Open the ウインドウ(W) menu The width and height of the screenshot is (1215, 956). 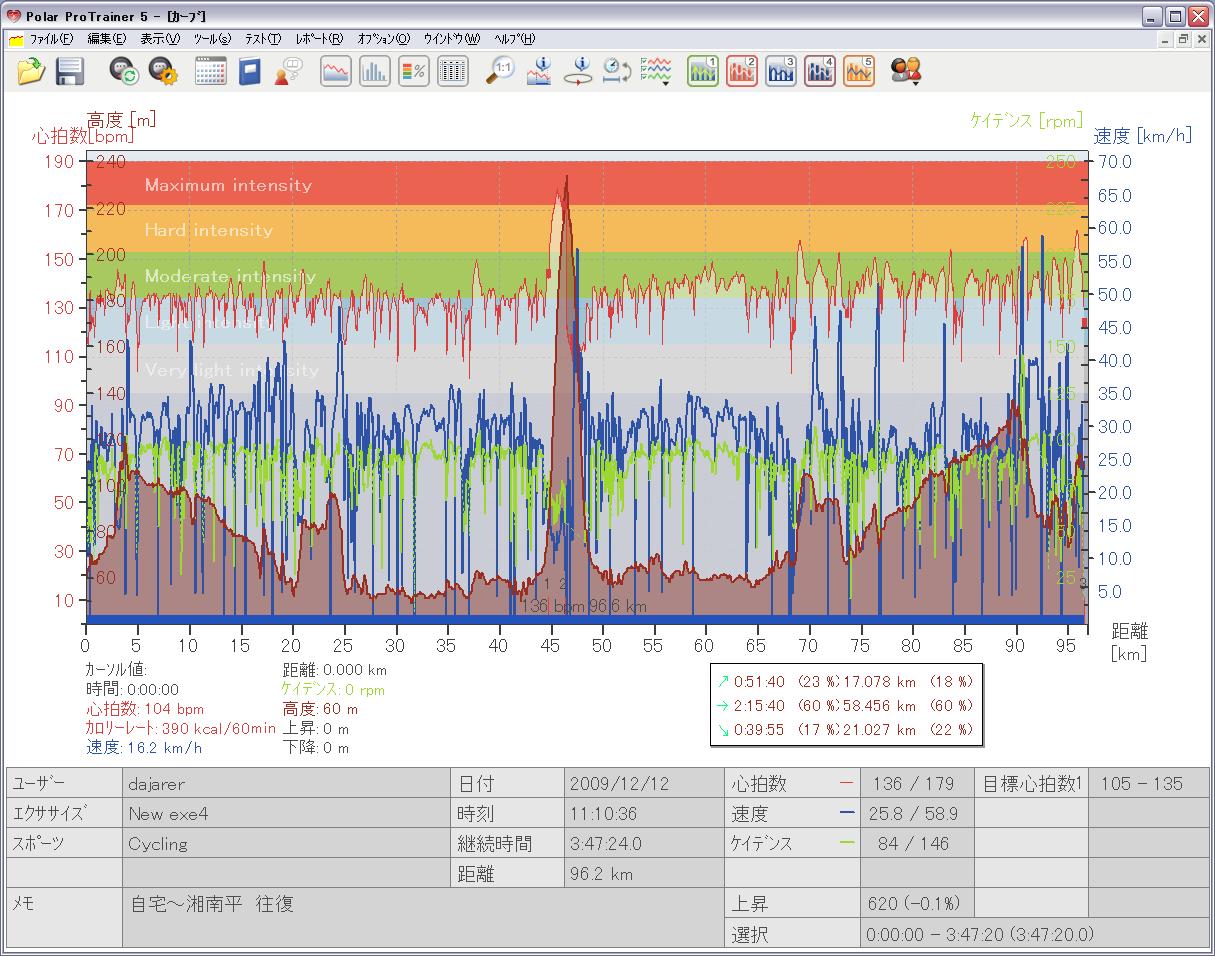(451, 40)
